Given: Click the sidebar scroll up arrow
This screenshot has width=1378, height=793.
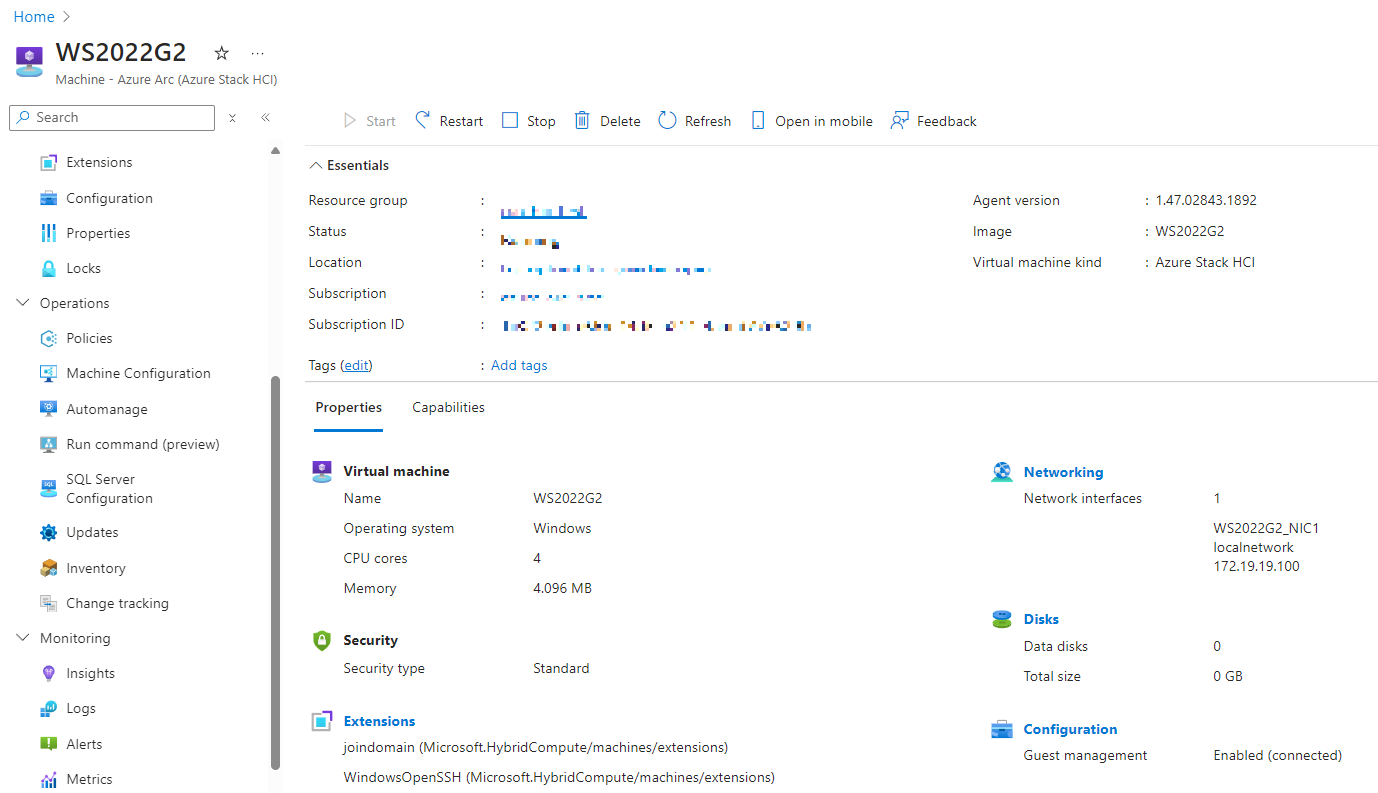Looking at the screenshot, I should tap(276, 151).
